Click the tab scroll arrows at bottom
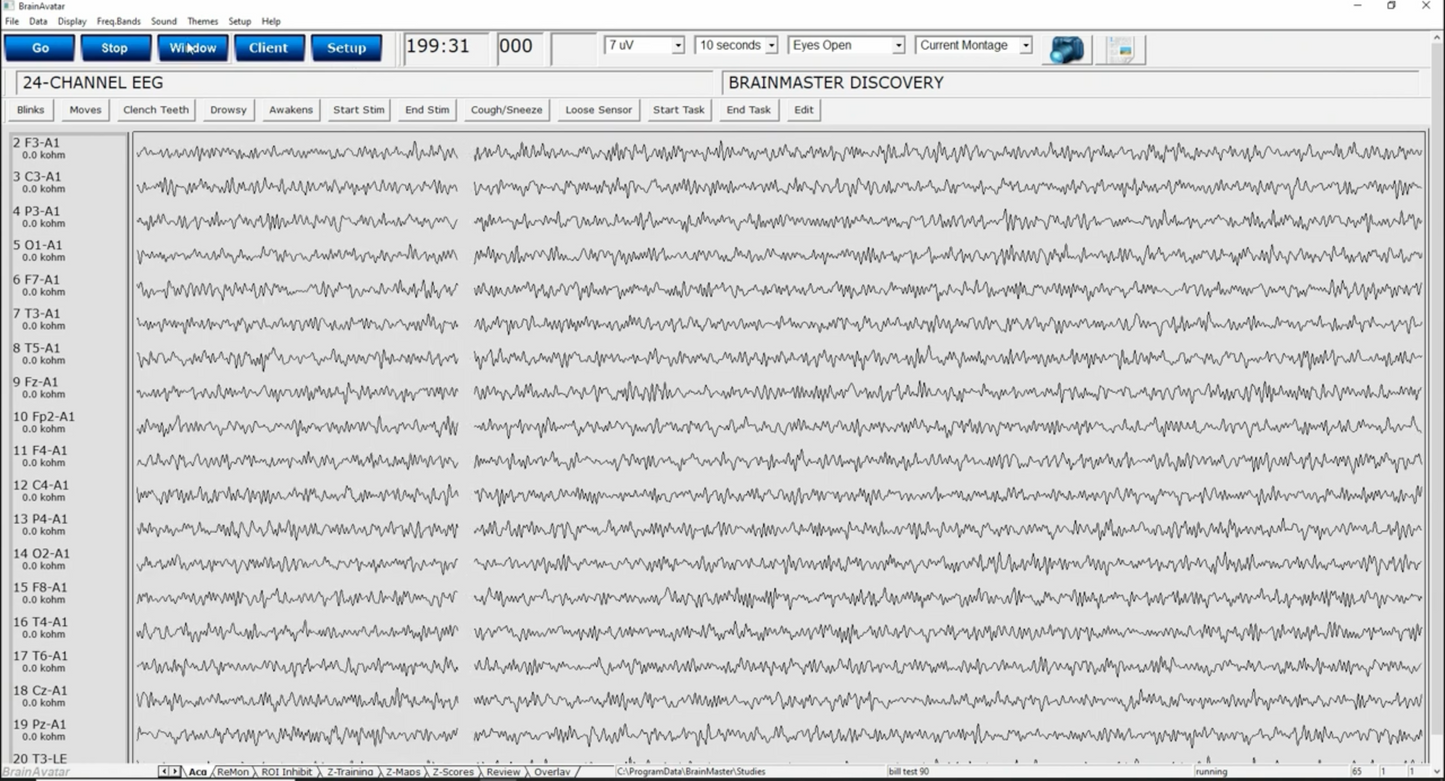This screenshot has height=781, width=1445. tap(170, 772)
